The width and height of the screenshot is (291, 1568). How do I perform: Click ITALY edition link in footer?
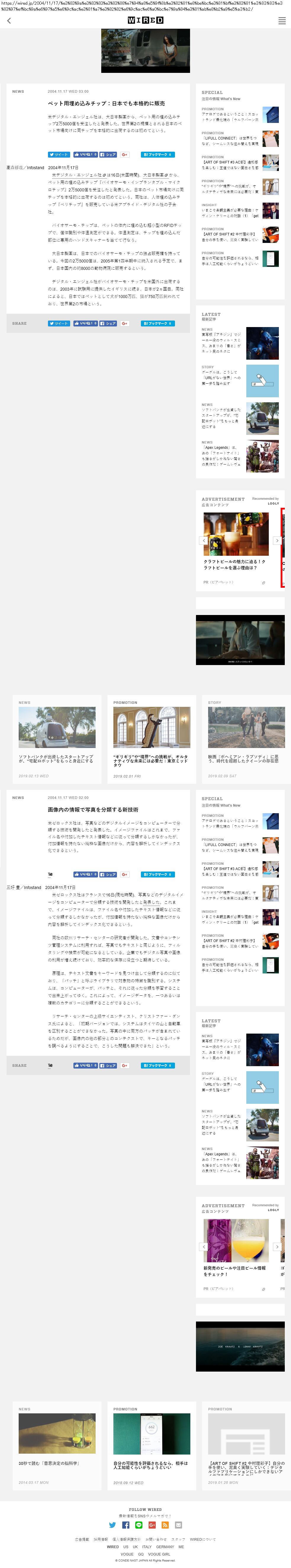(147, 1547)
